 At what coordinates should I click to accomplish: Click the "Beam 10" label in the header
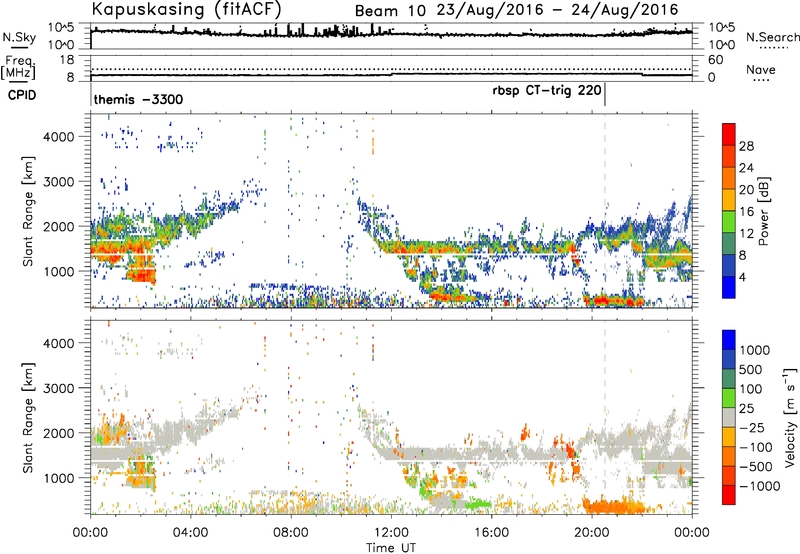[390, 11]
